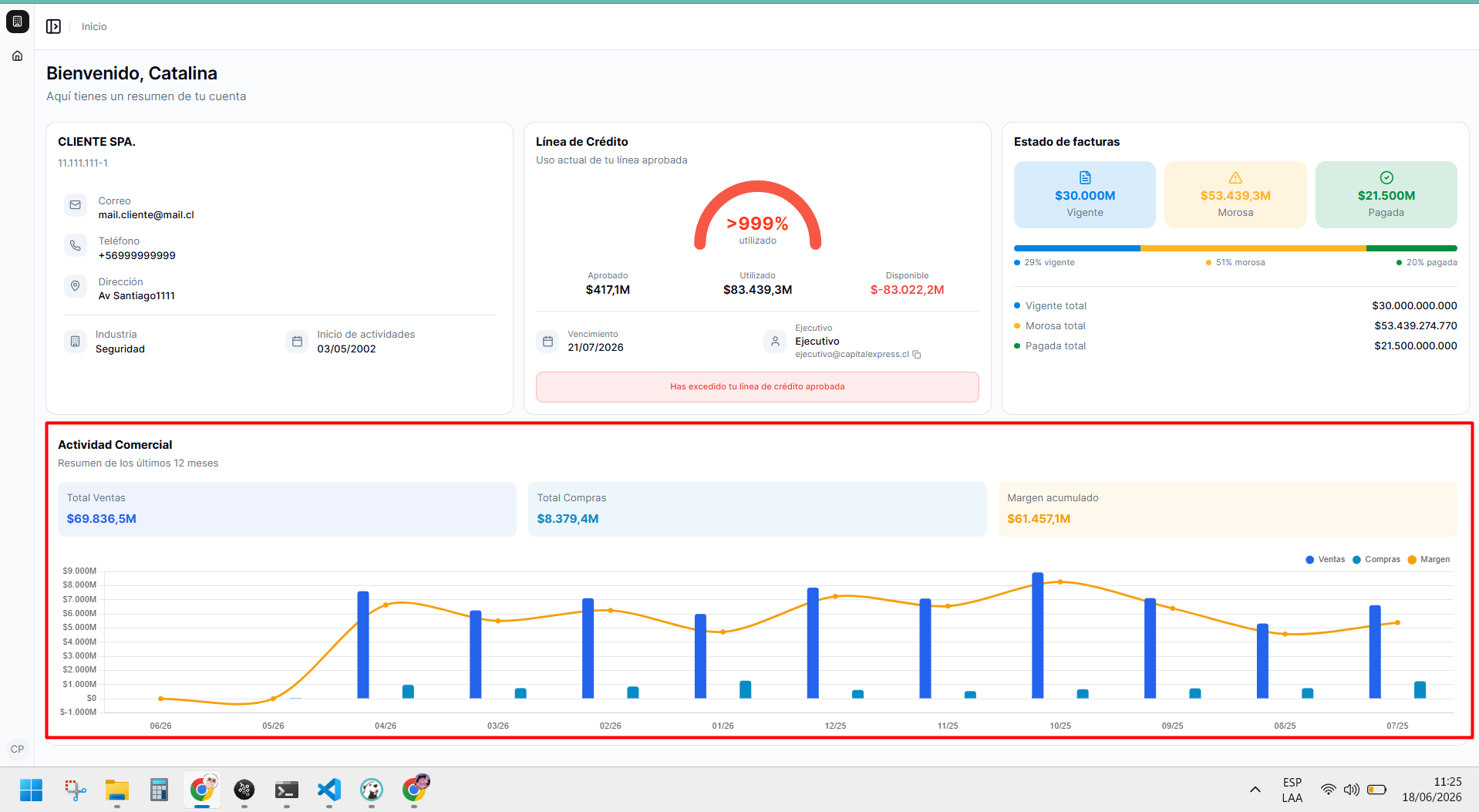Click the Disponible $-83.022,2M value

click(907, 290)
